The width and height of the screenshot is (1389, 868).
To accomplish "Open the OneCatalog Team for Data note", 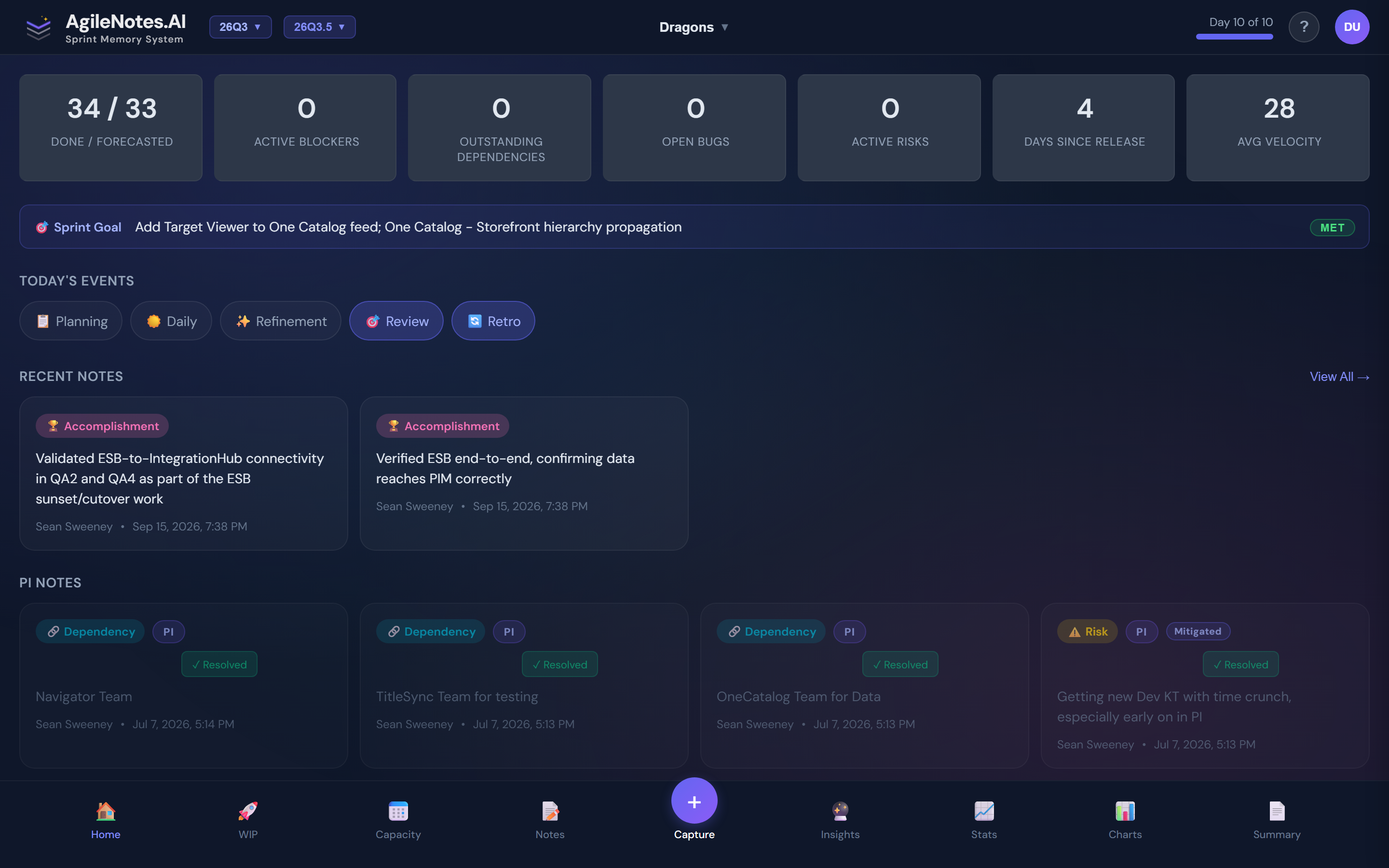I will (864, 685).
